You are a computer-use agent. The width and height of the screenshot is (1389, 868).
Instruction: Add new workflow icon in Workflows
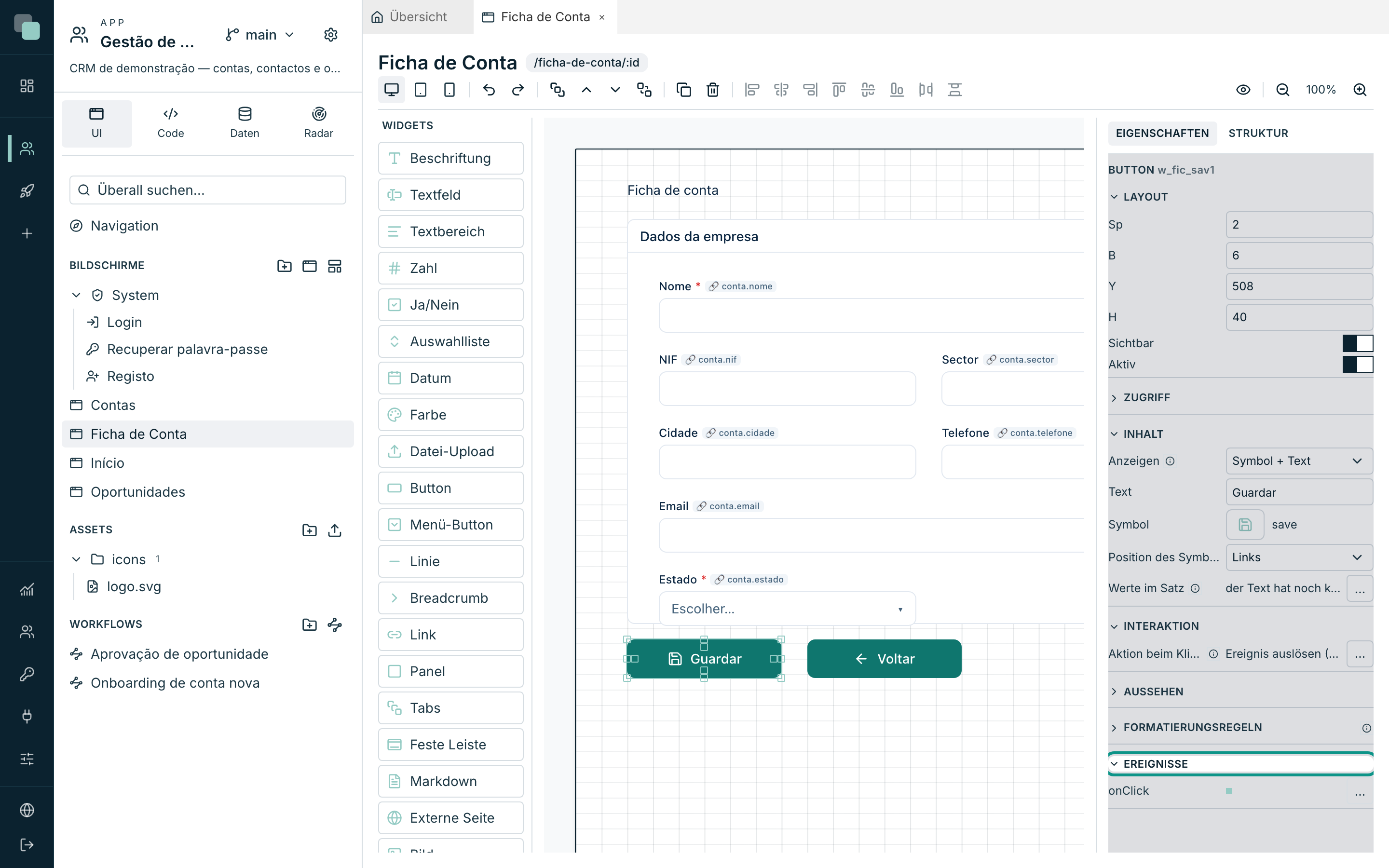[x=335, y=624]
